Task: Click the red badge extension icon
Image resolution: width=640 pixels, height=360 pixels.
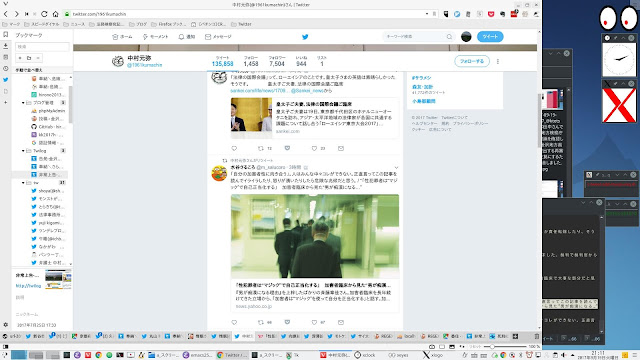Action: tap(514, 14)
